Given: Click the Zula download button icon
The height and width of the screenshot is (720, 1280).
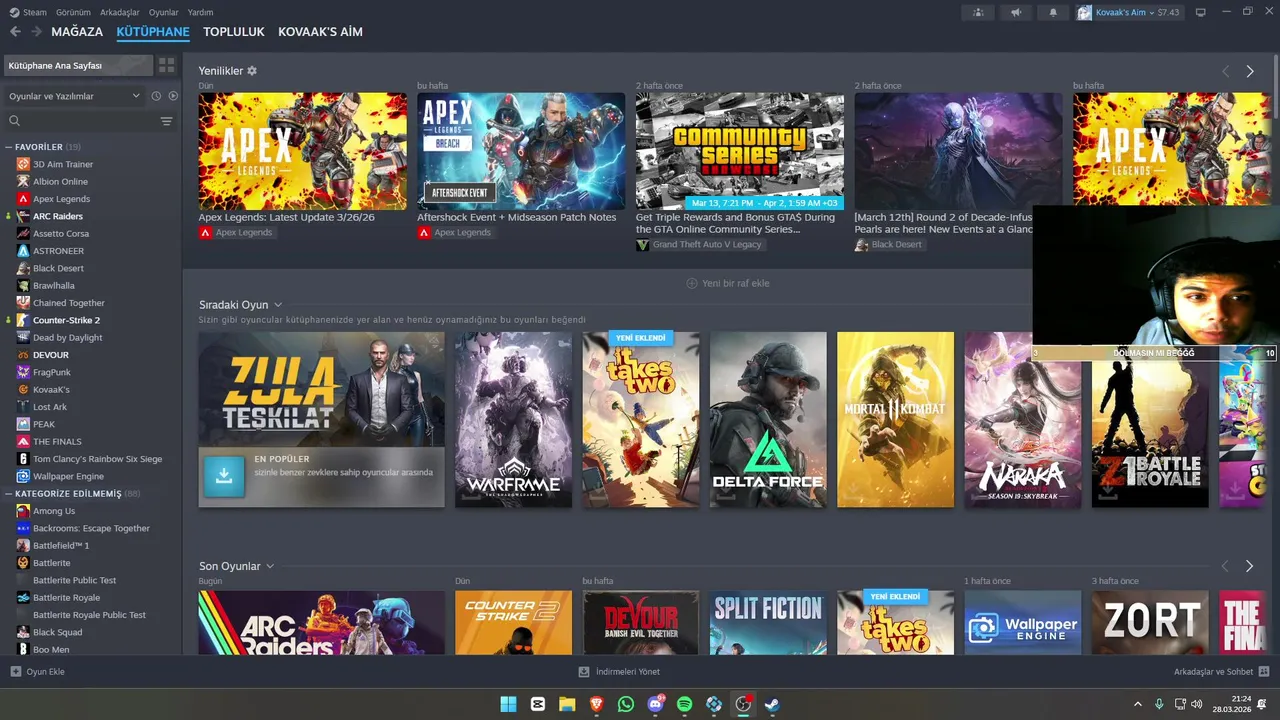Looking at the screenshot, I should point(224,477).
